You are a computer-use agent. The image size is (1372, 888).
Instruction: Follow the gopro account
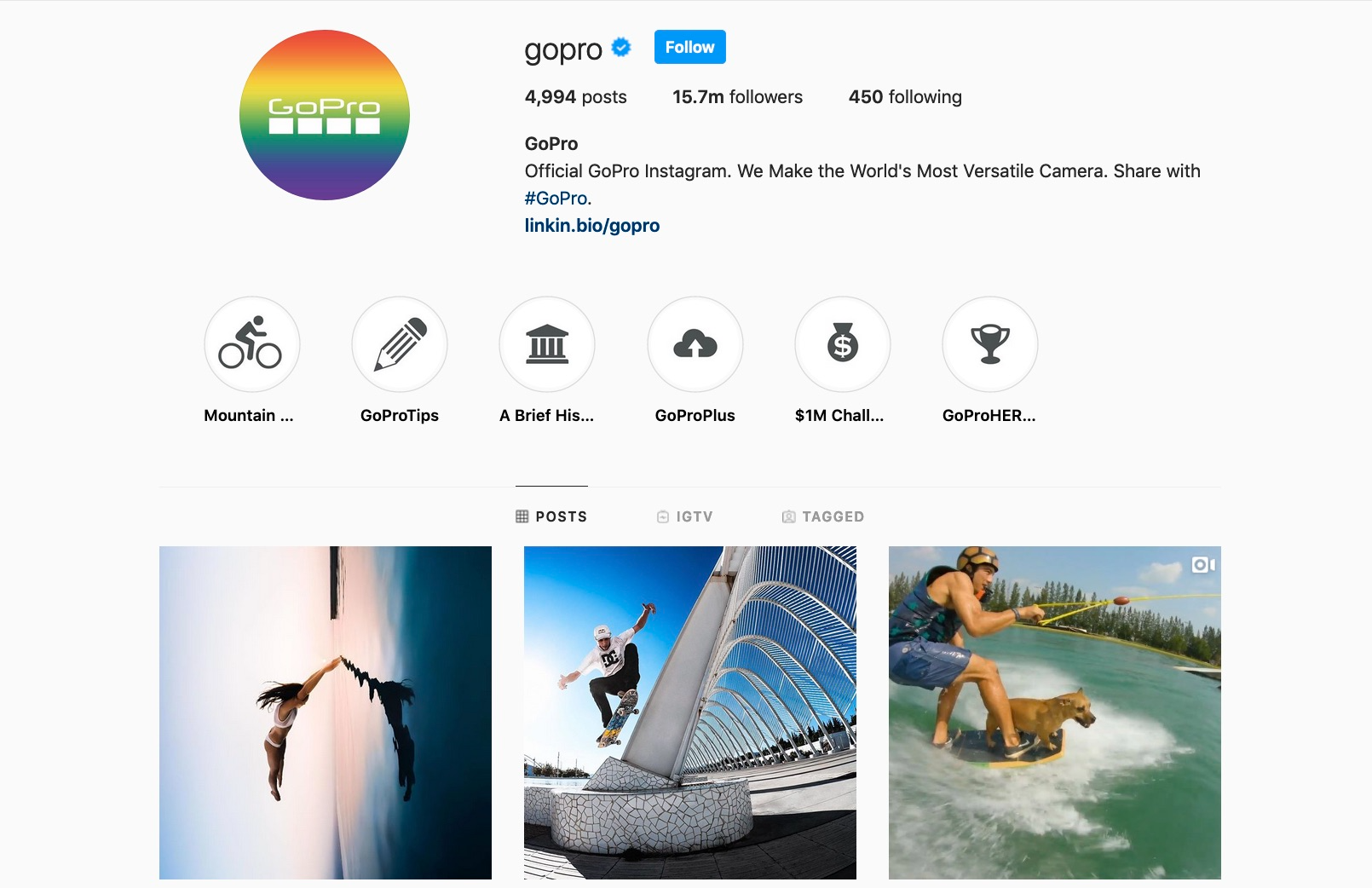point(690,47)
